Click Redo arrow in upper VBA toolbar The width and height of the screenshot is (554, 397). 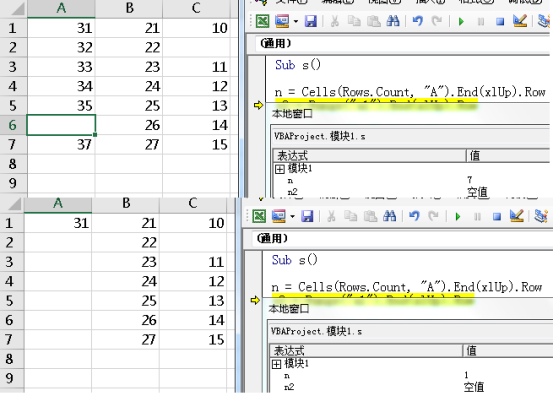[437, 22]
